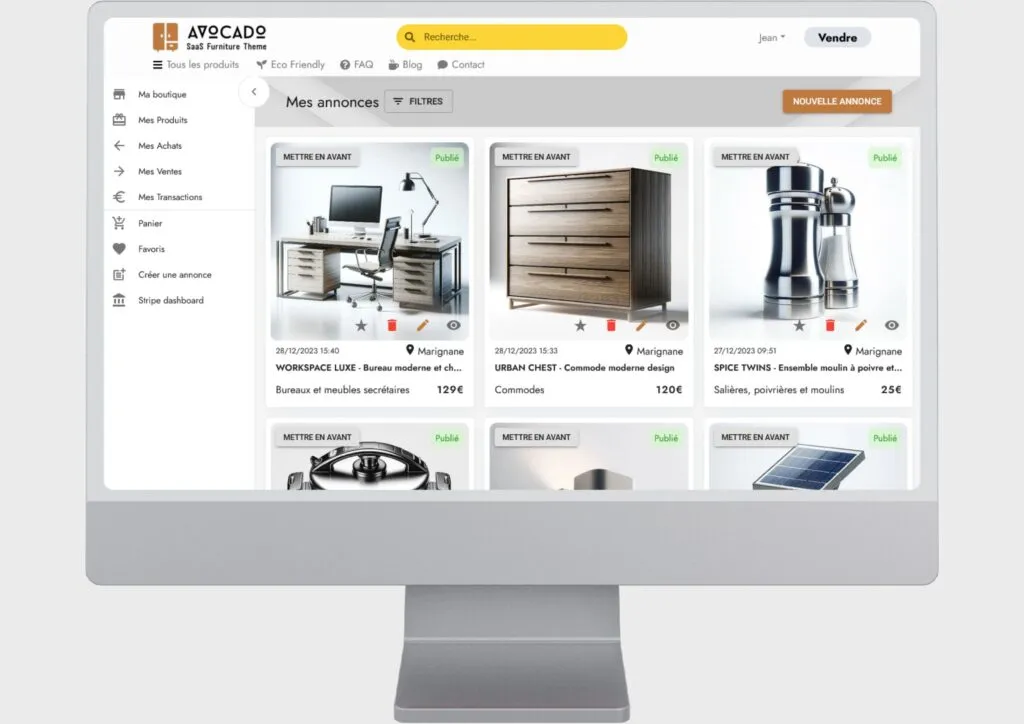Delete the Urban Chest listing via trash icon
The height and width of the screenshot is (724, 1024).
pyautogui.click(x=611, y=326)
